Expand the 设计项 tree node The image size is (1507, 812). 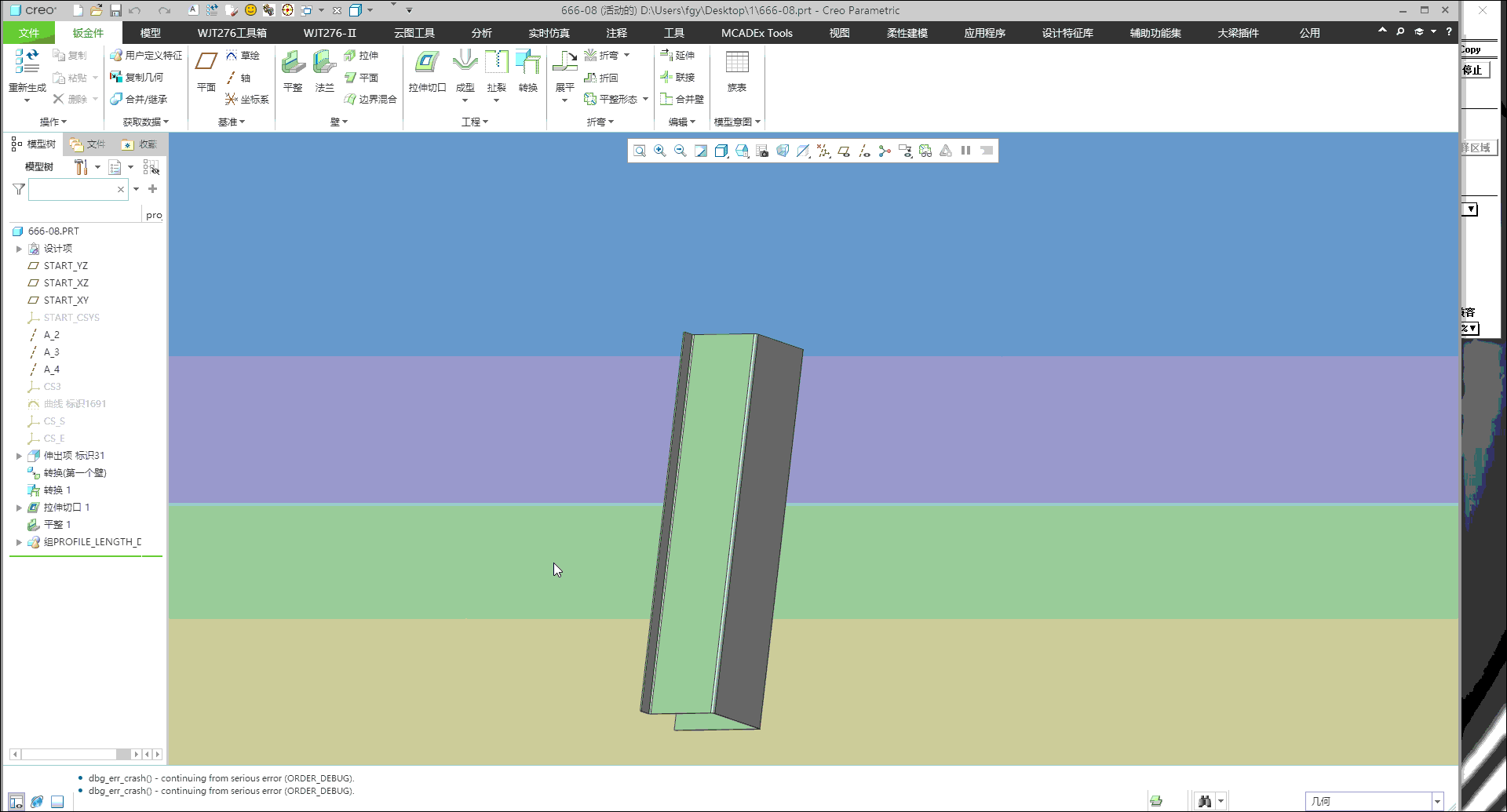pyautogui.click(x=19, y=249)
